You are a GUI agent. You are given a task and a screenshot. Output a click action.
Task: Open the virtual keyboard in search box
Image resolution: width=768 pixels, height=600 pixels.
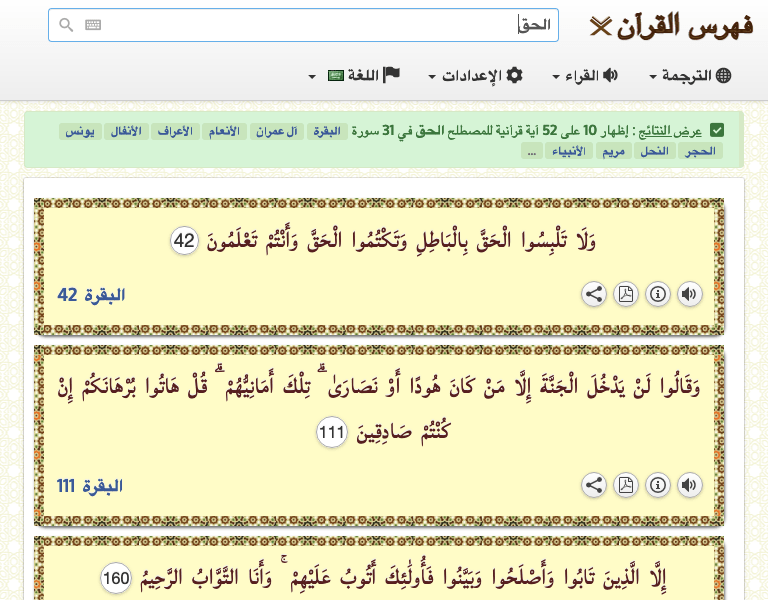coord(93,25)
